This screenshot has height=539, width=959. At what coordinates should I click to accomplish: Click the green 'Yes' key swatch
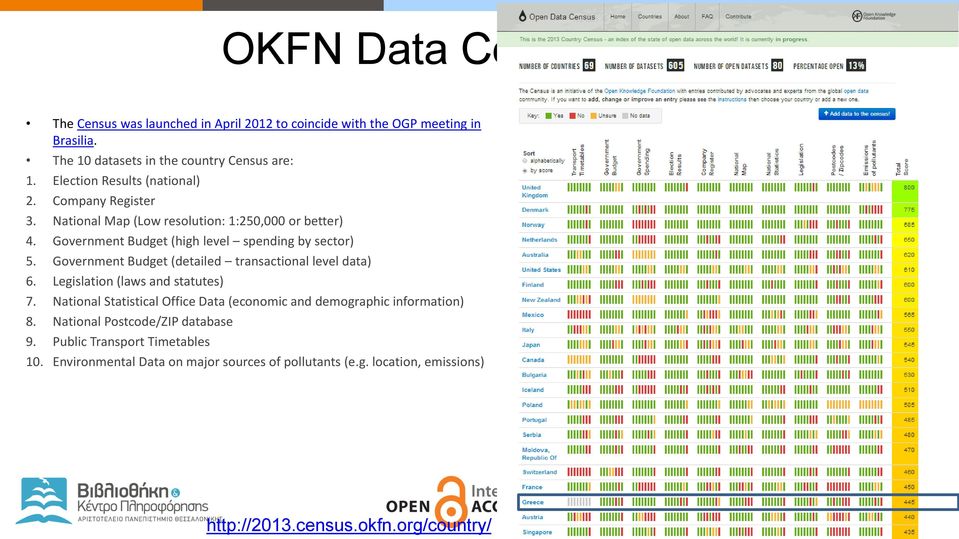click(549, 116)
